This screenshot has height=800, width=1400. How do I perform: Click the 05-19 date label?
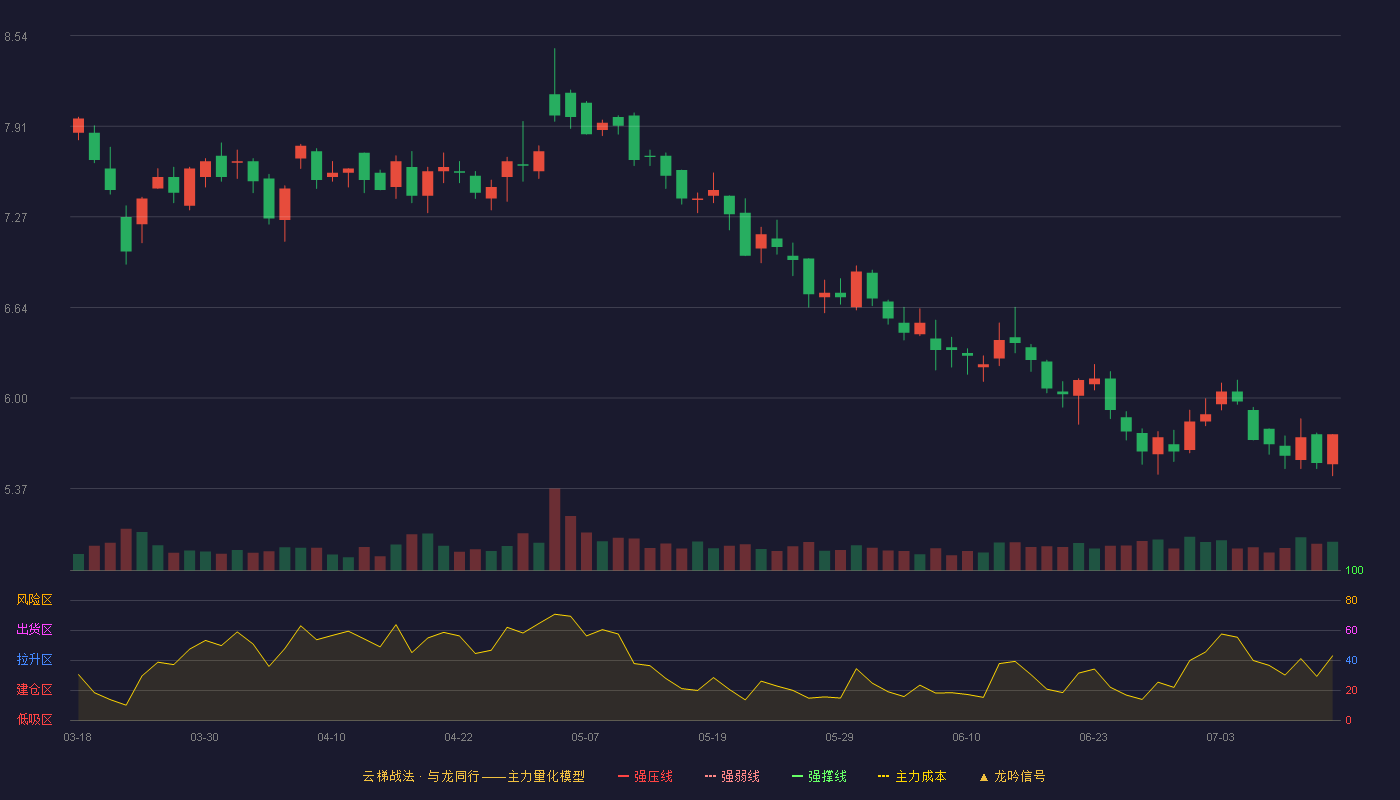coord(712,737)
